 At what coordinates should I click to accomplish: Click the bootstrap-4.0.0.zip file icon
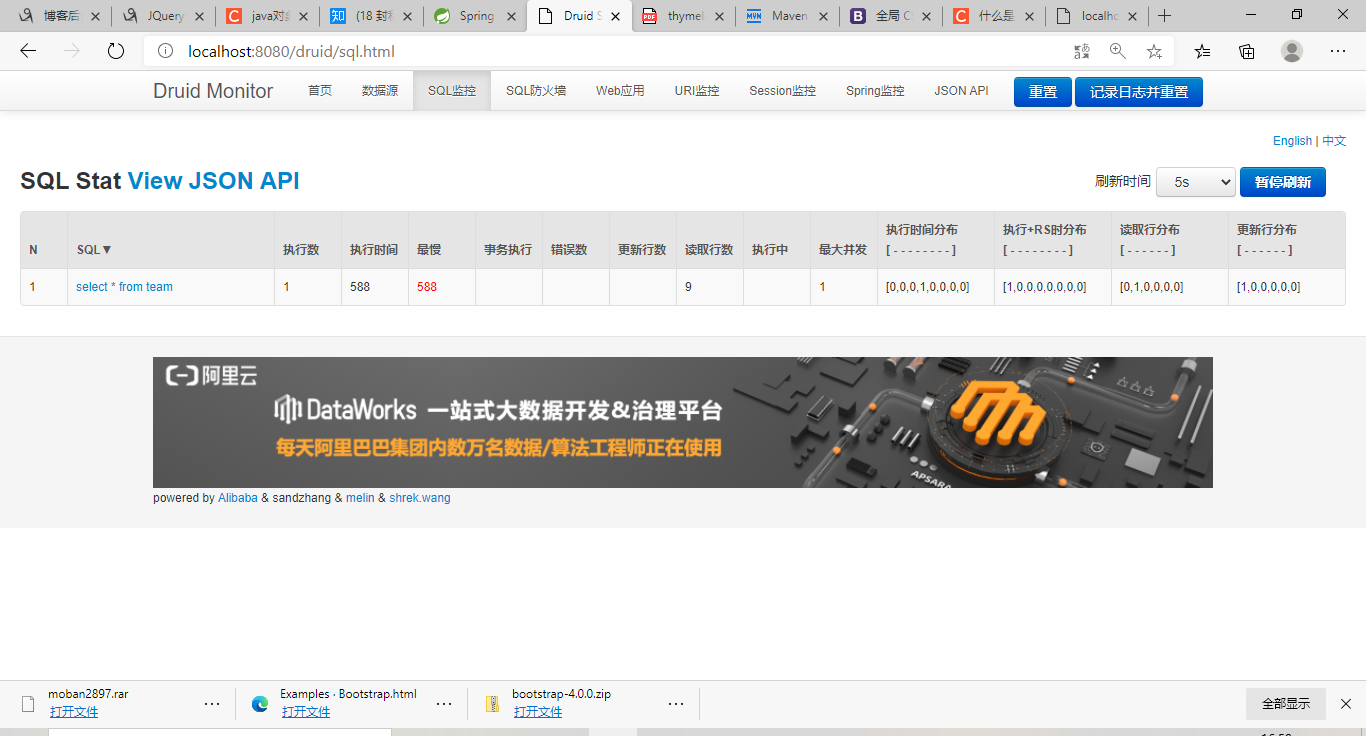492,704
